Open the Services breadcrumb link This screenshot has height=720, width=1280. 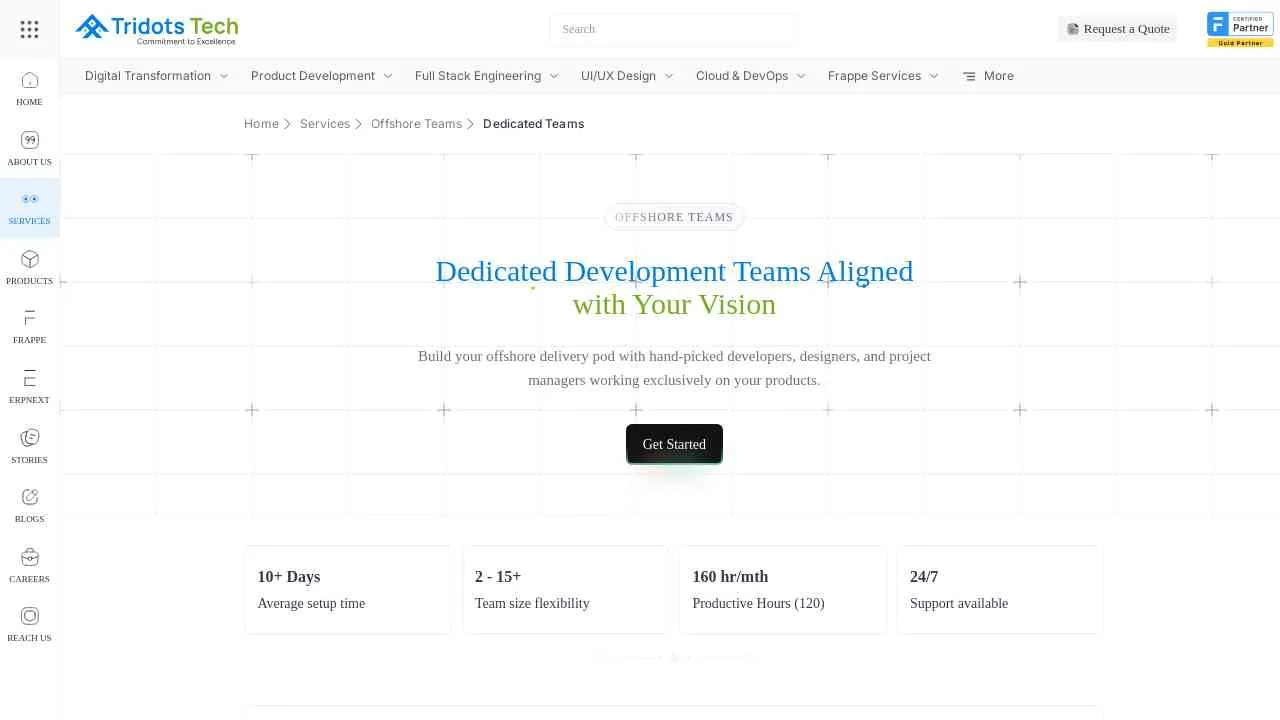pyautogui.click(x=325, y=124)
